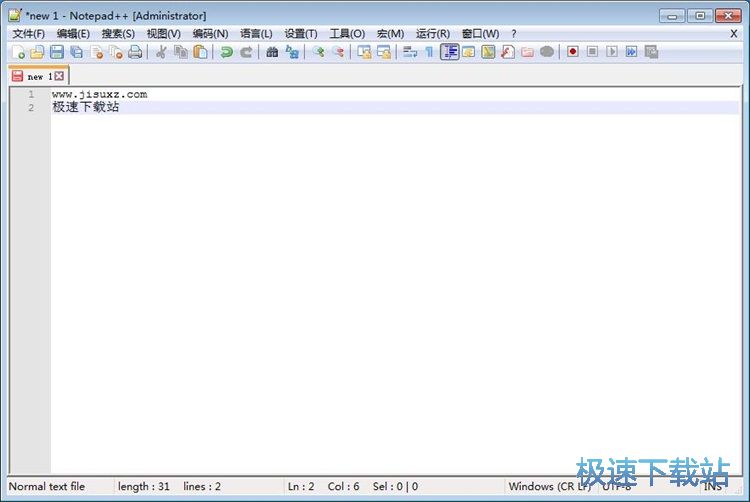Click the Close All documents icon

(116, 52)
